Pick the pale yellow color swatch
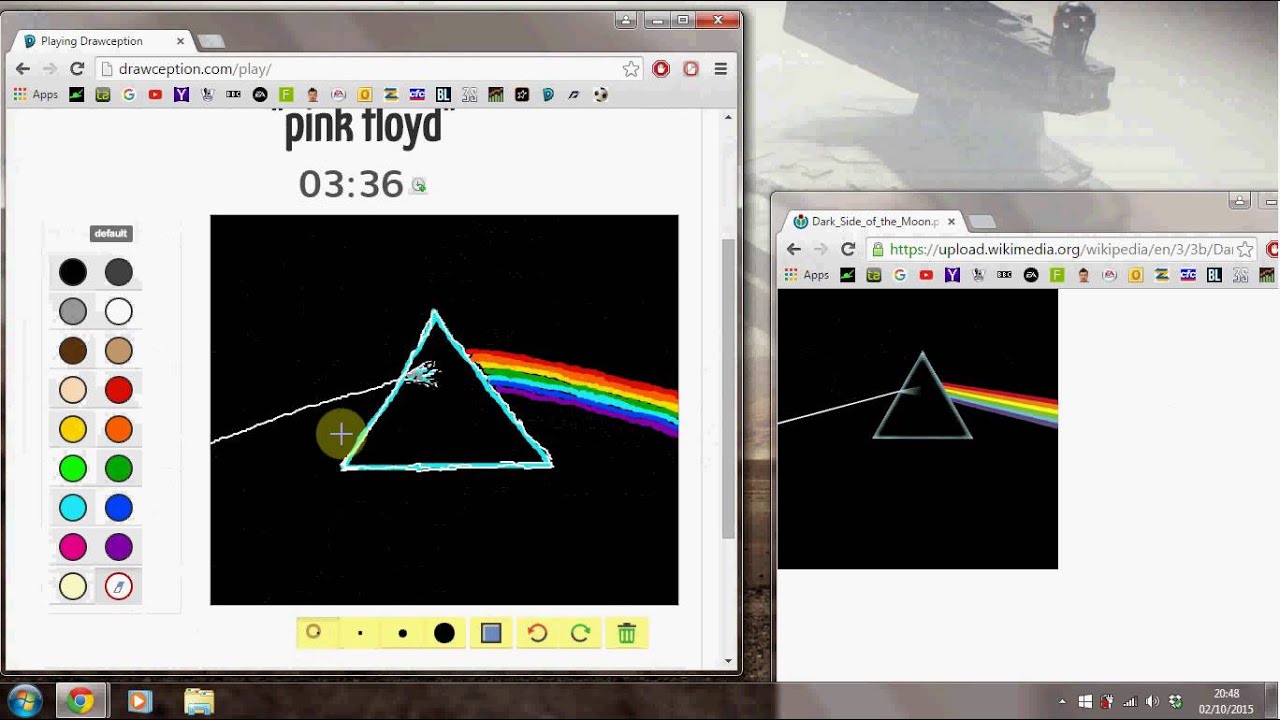The image size is (1280, 720). [73, 587]
